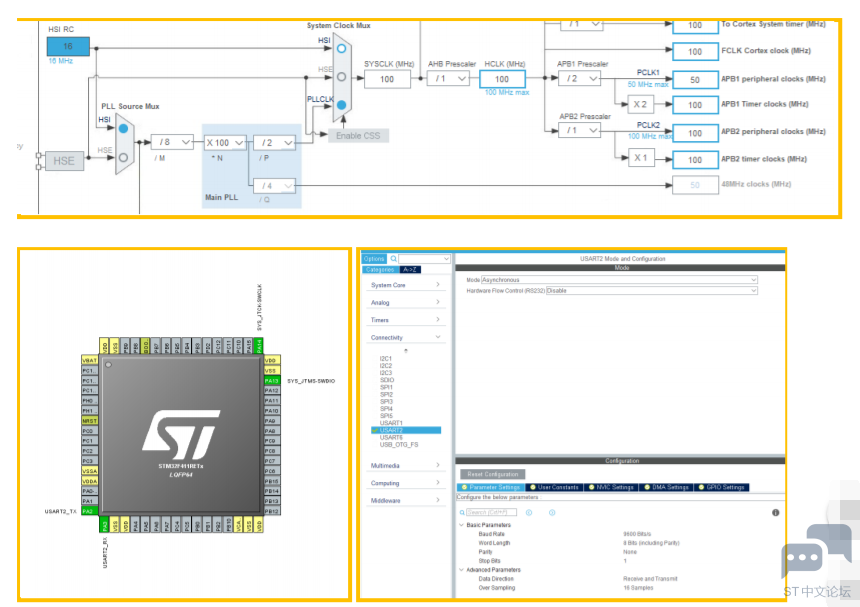Viewport: 860px width, 607px height.
Task: Open the APB1 Prescaler dropdown
Action: tap(579, 78)
